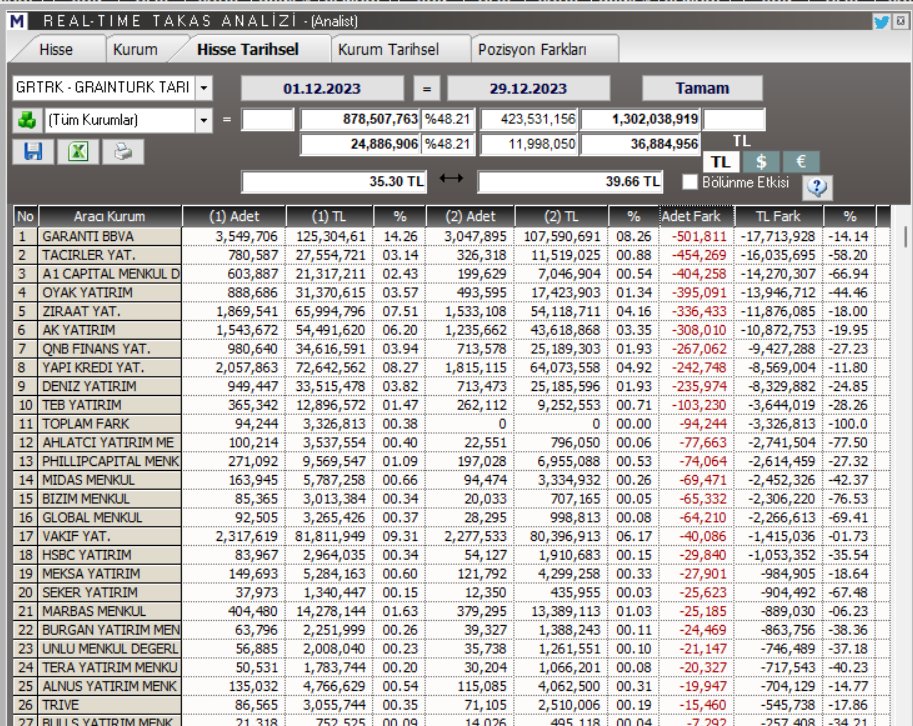Switch currency to euro

801,161
